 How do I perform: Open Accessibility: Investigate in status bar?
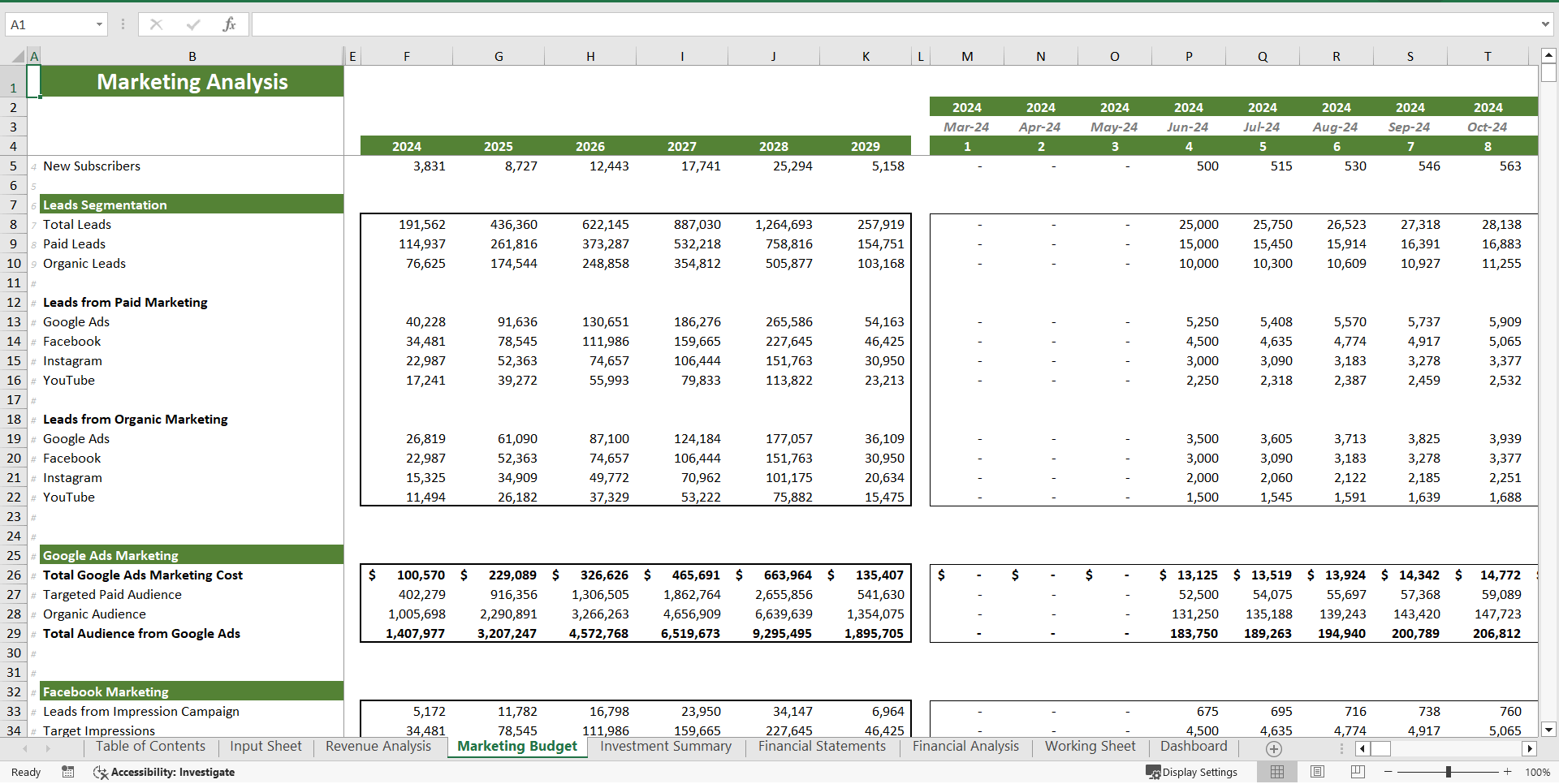coord(164,772)
